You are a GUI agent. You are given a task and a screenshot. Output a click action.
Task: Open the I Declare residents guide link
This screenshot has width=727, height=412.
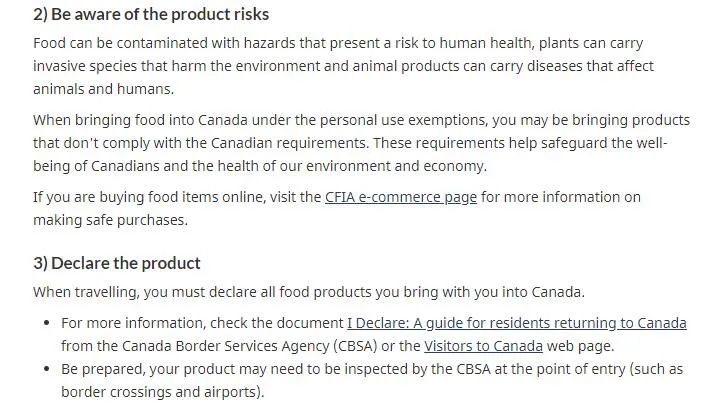click(x=516, y=323)
